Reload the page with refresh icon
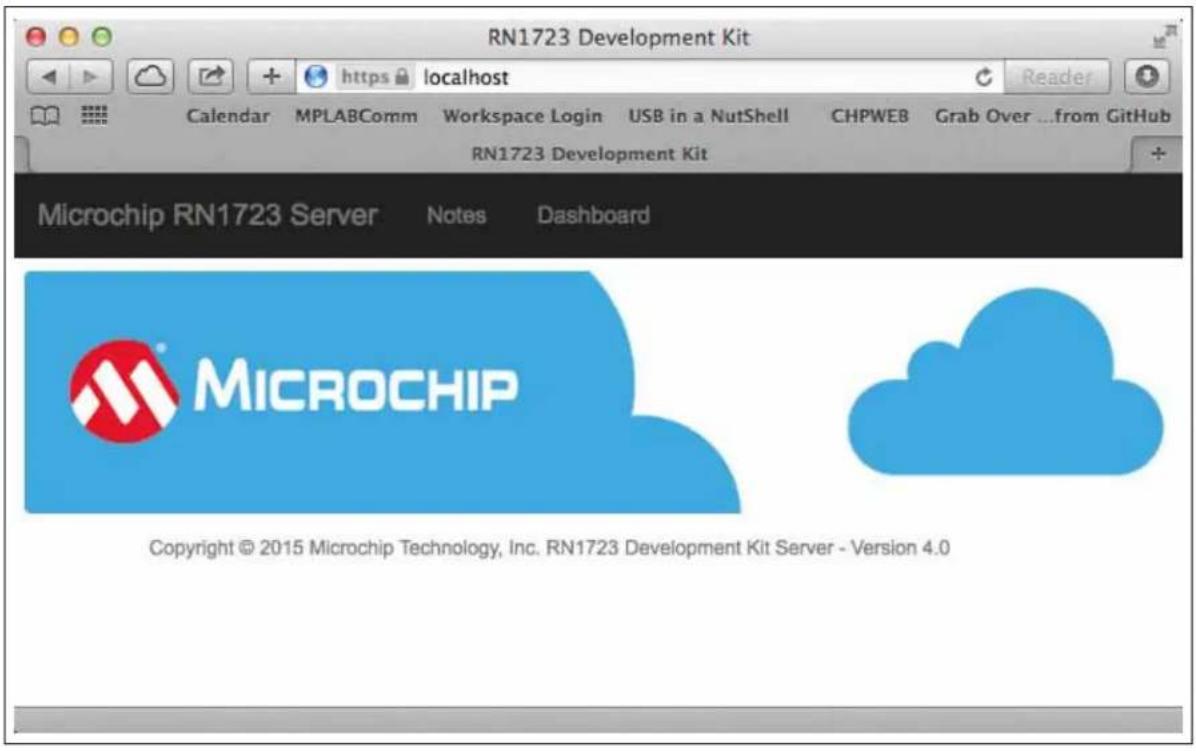Viewport: 1196px width, 751px height. tap(984, 77)
